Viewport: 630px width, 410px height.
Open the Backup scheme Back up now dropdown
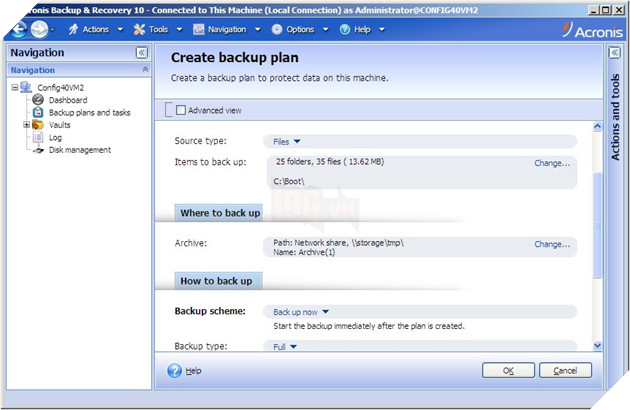(301, 312)
